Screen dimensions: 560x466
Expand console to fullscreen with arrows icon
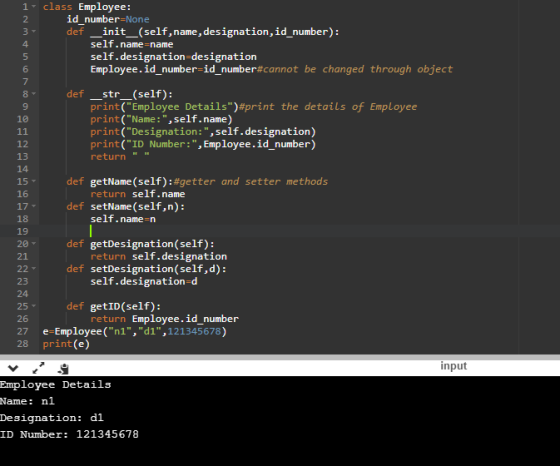pos(38,368)
